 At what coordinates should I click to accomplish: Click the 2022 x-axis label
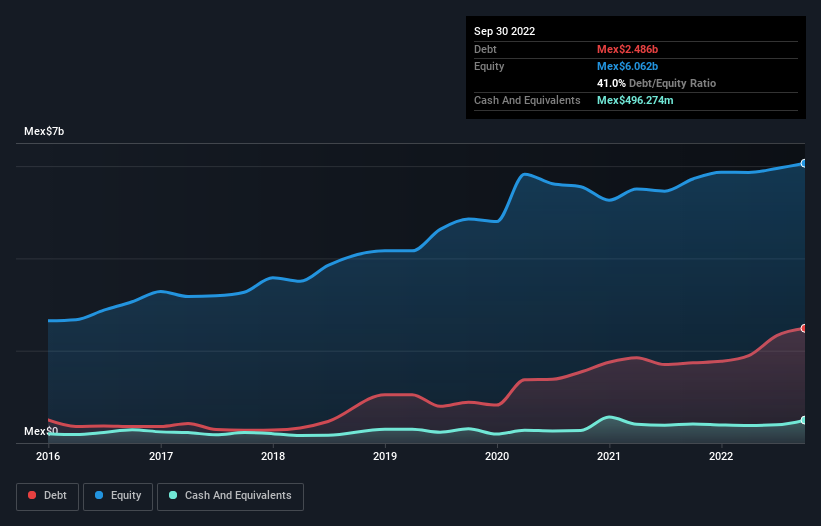click(x=721, y=456)
